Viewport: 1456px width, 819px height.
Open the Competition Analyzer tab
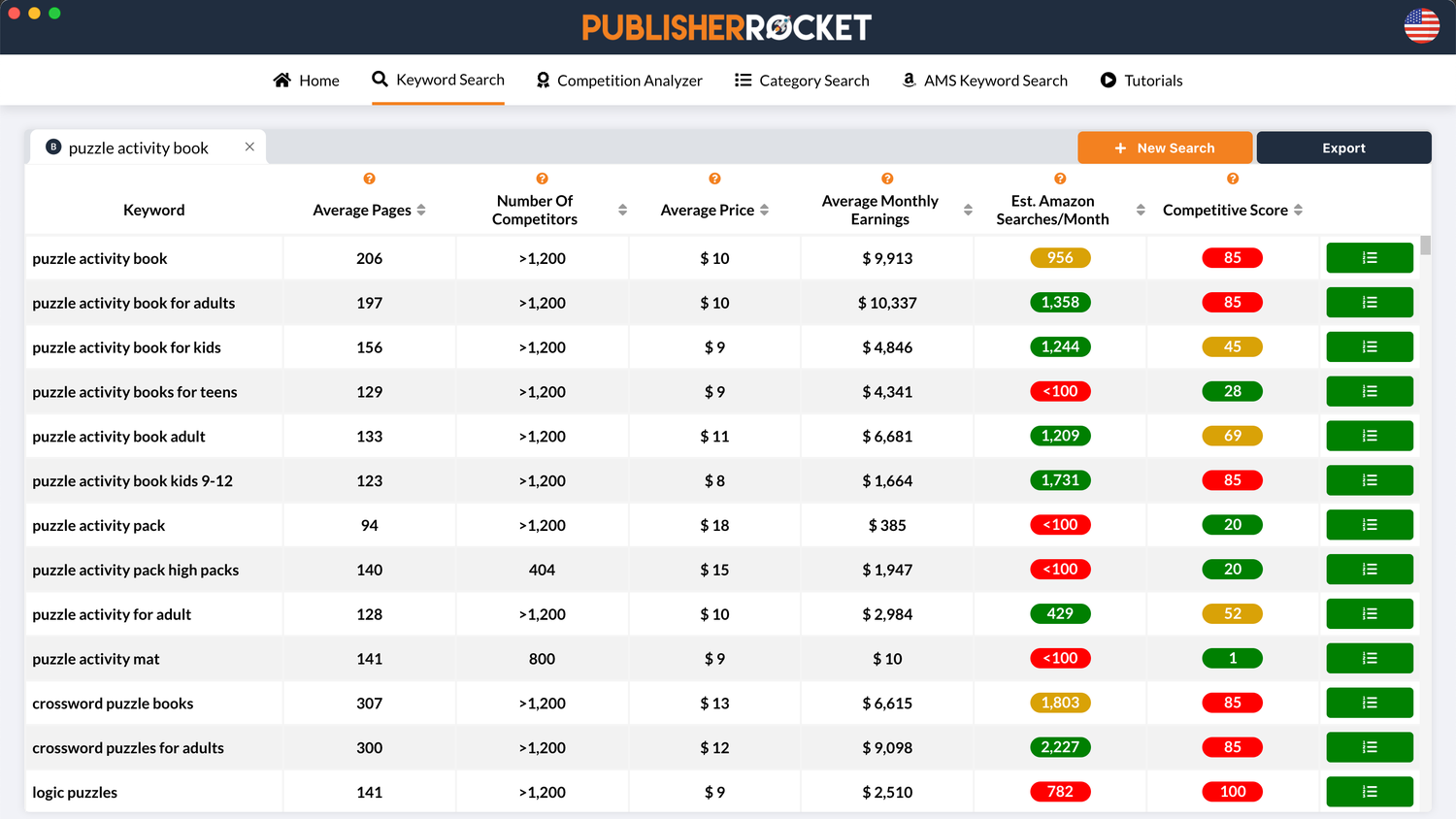pyautogui.click(x=619, y=81)
